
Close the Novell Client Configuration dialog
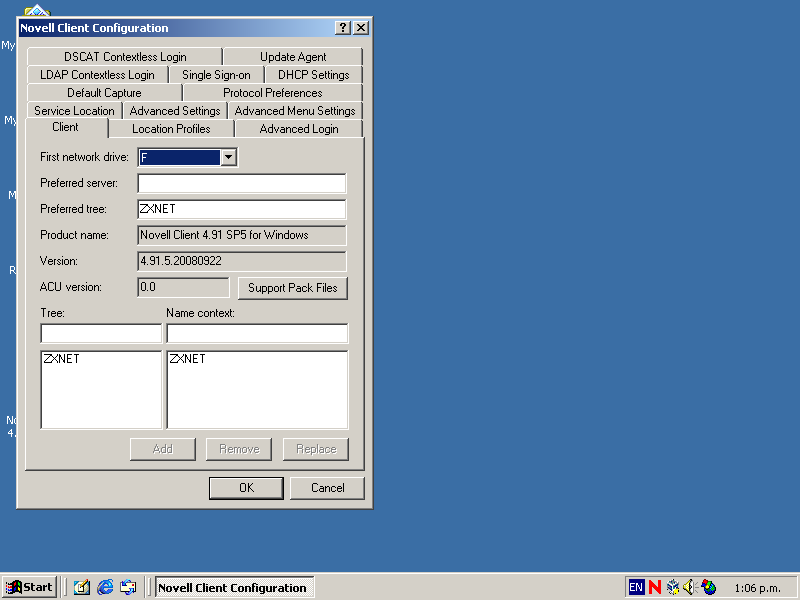point(361,28)
